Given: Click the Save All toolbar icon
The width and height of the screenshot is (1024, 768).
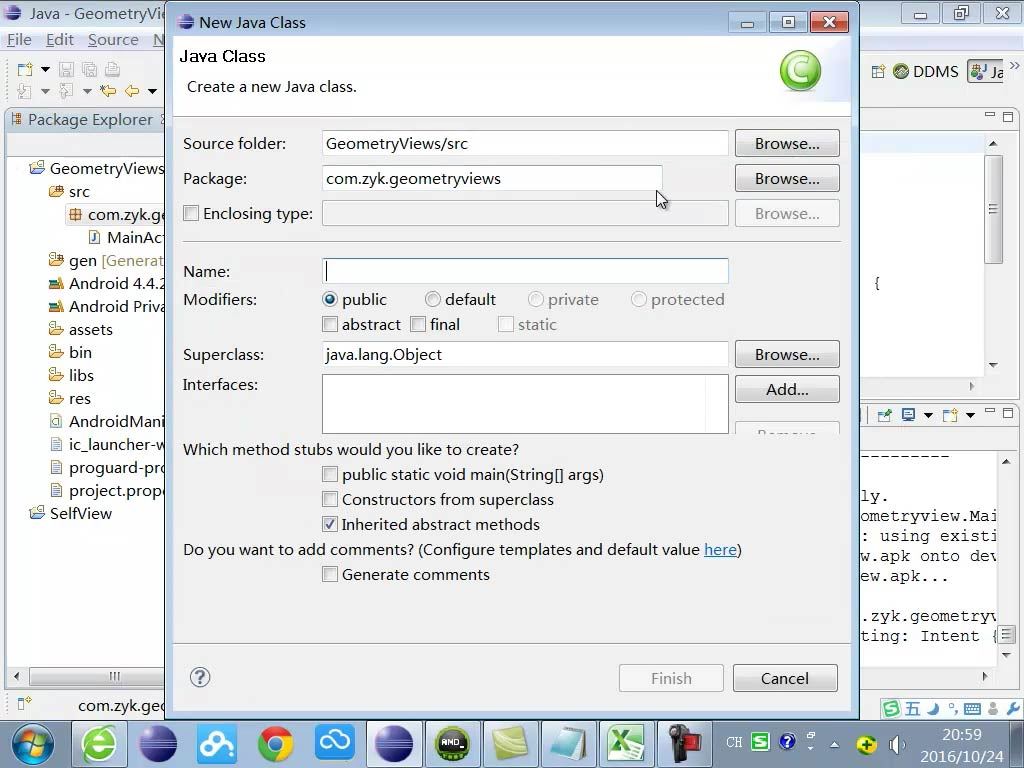Looking at the screenshot, I should (x=89, y=69).
